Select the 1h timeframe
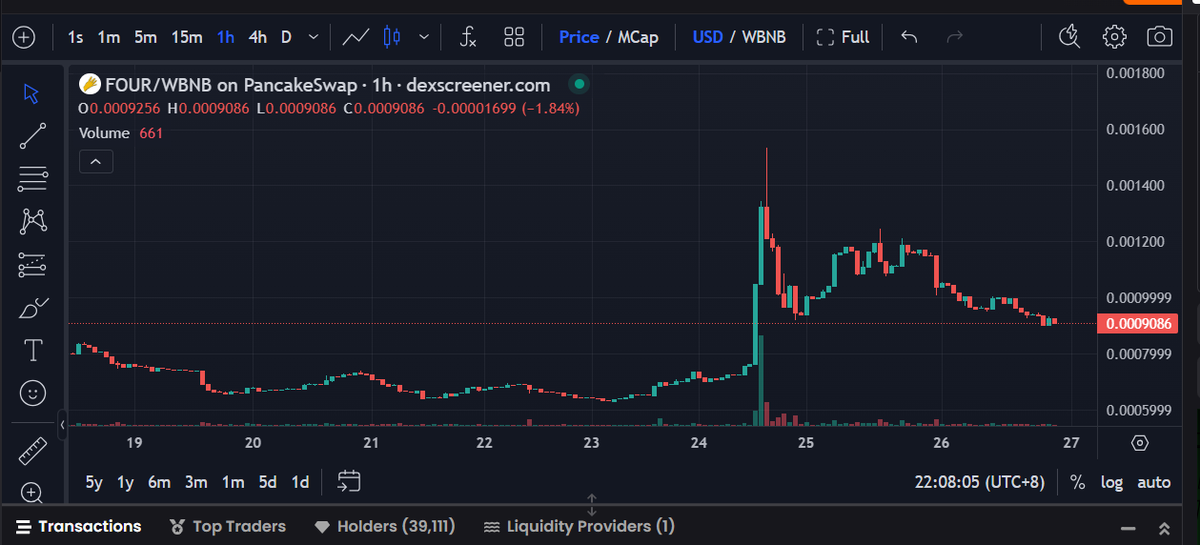 226,37
